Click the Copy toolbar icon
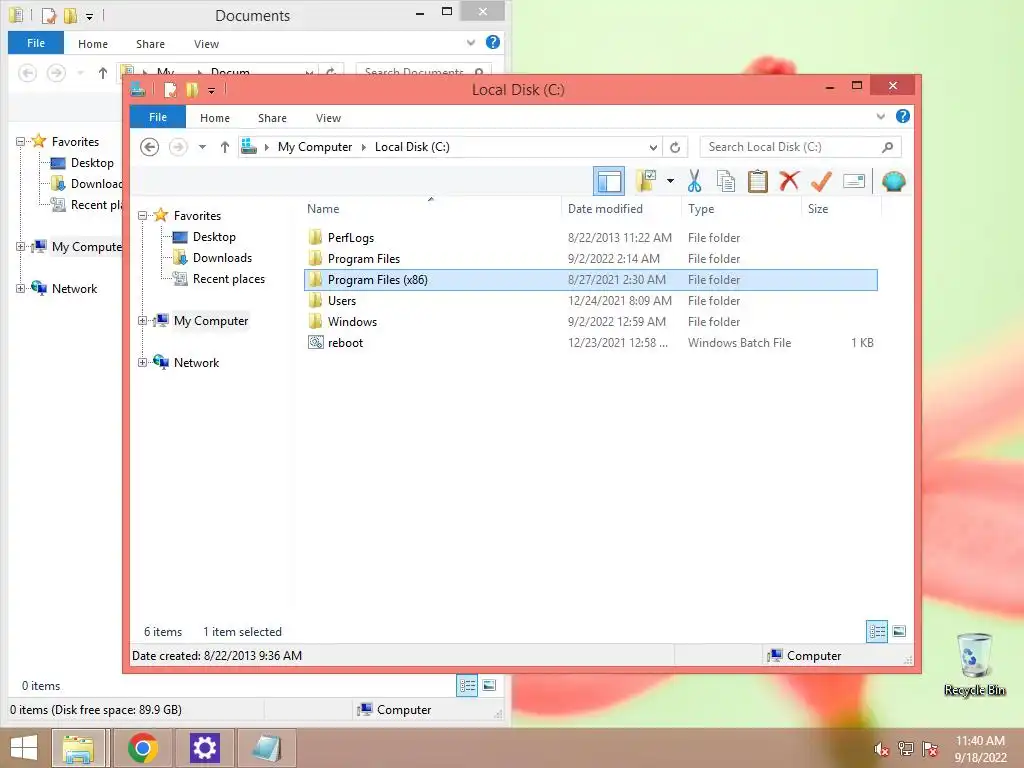Screen dimensions: 1024x768 (726, 181)
